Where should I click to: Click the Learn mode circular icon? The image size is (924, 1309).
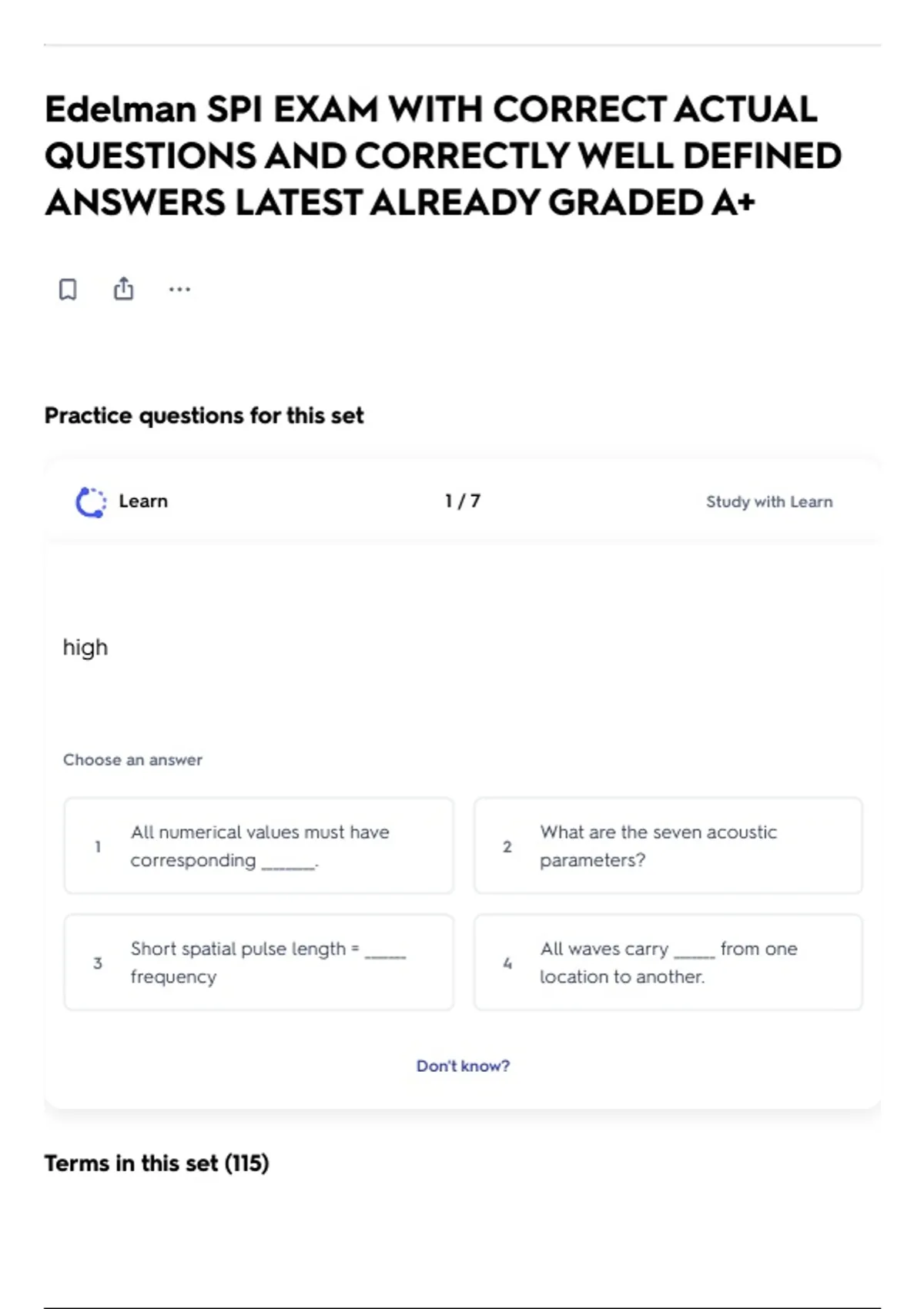(x=91, y=502)
